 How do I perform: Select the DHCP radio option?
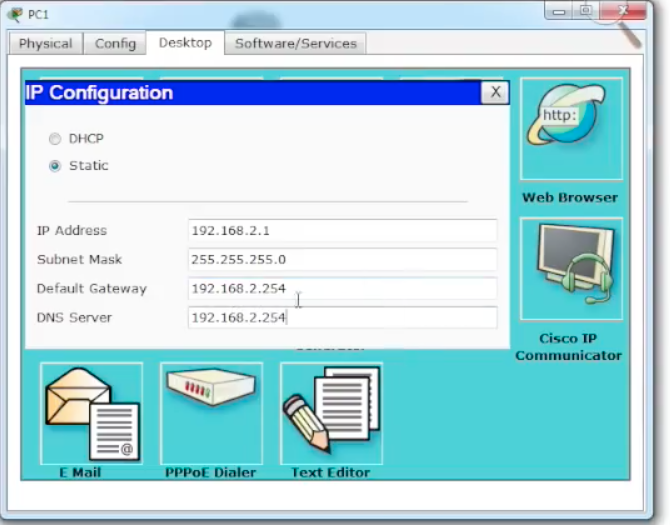[55, 139]
